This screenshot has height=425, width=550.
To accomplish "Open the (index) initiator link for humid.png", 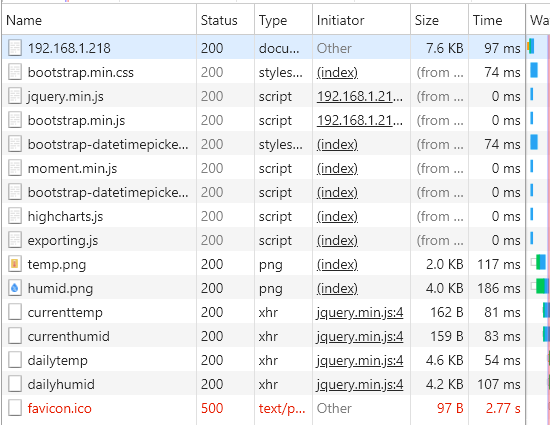I will 337,289.
